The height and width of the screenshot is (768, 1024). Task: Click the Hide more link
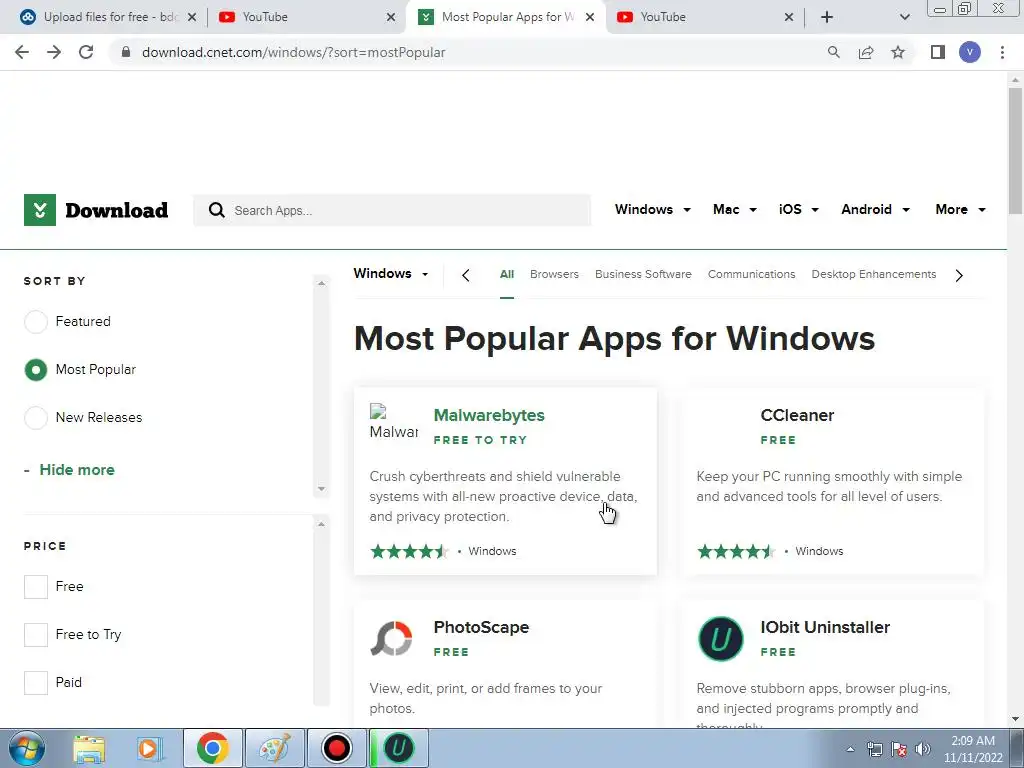coord(76,470)
